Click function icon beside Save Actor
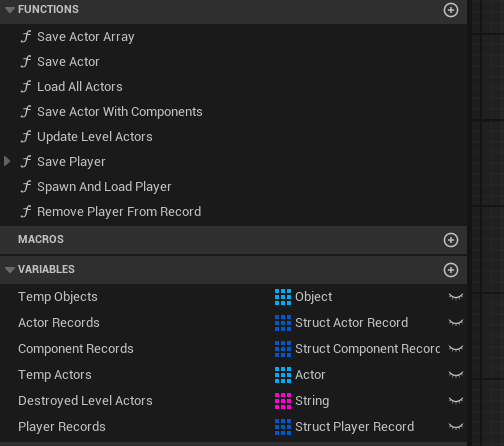This screenshot has height=446, width=504. (26, 62)
